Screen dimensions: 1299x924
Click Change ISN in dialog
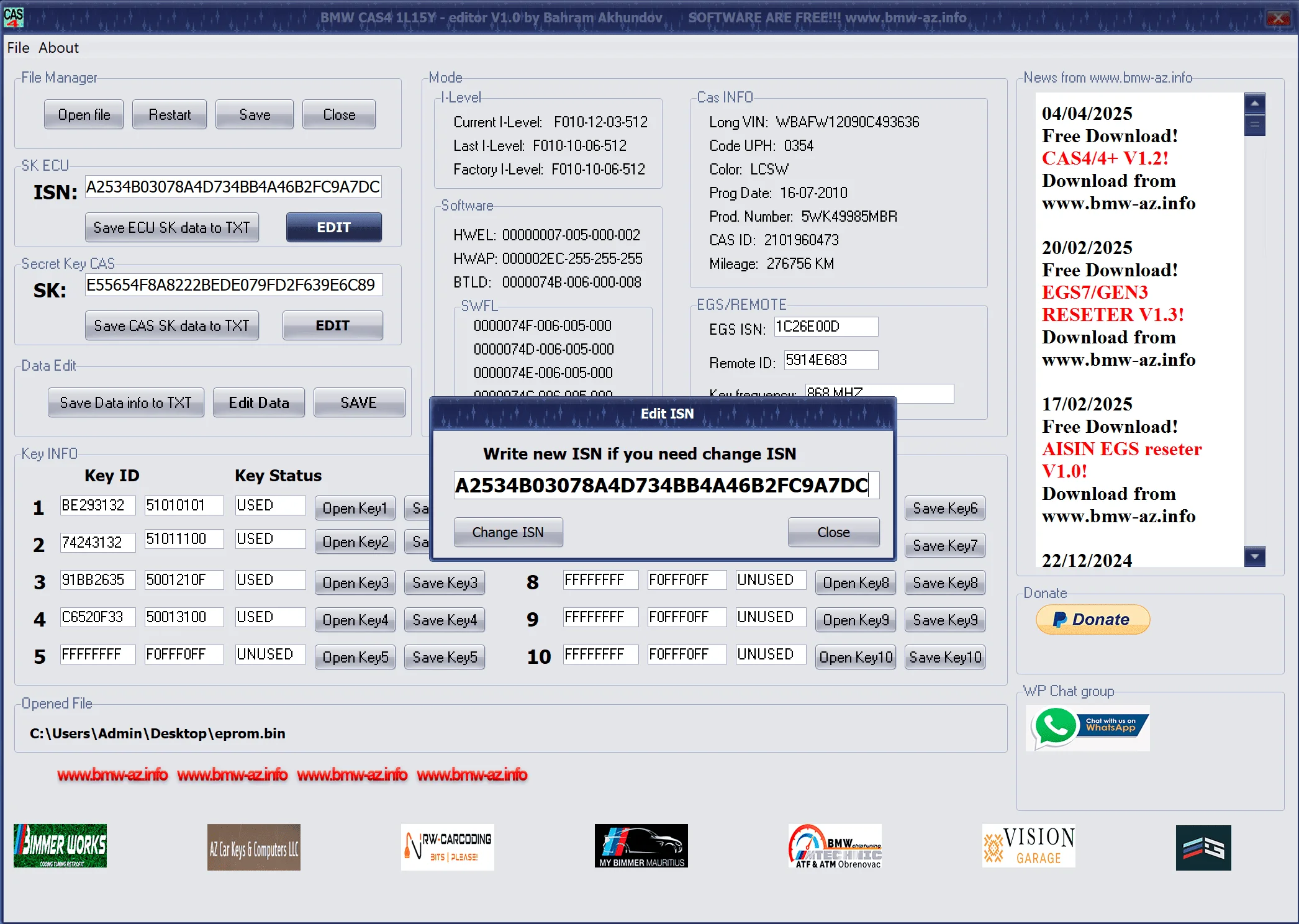pos(509,532)
